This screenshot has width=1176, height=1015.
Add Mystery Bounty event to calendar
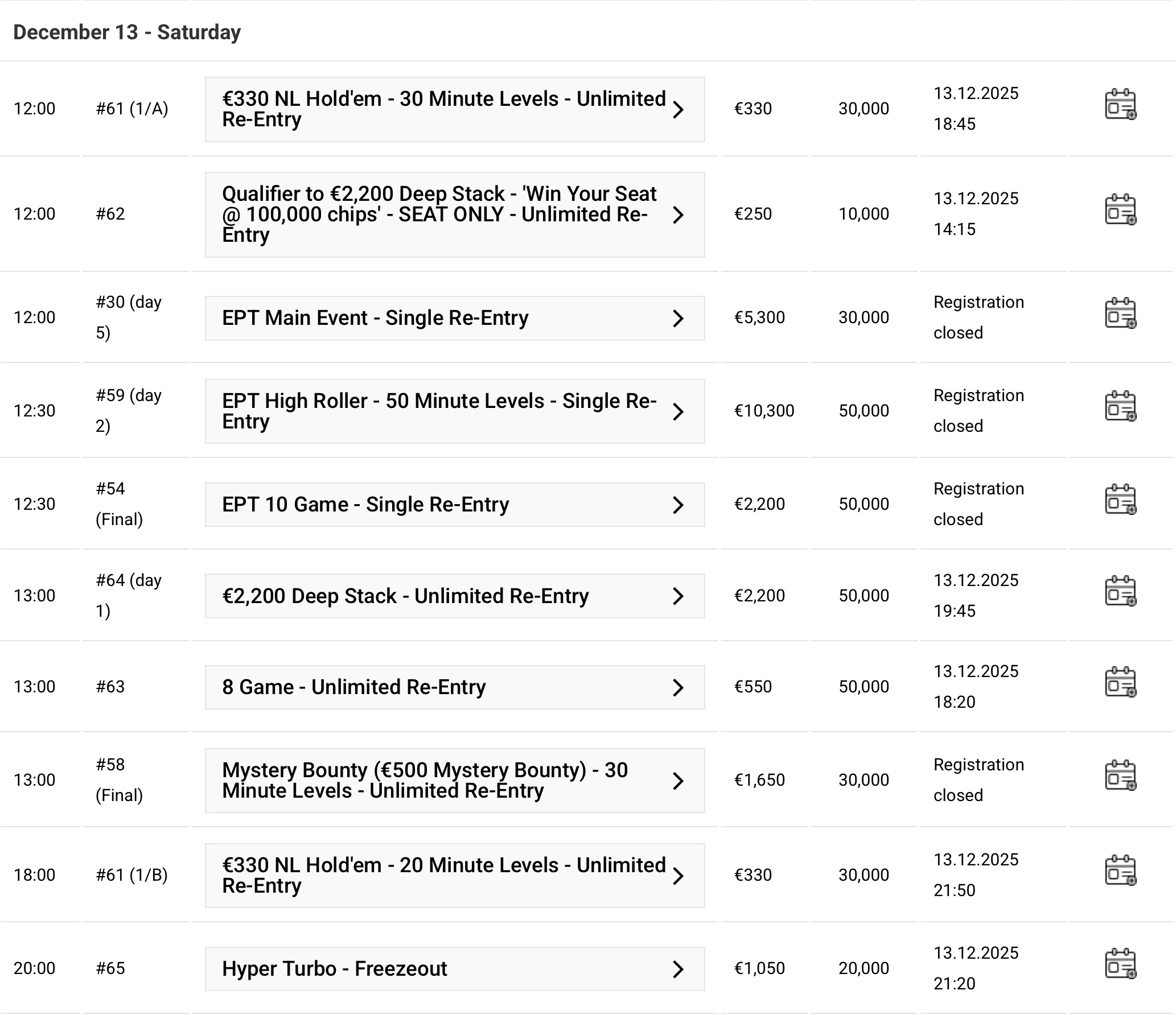click(1120, 776)
